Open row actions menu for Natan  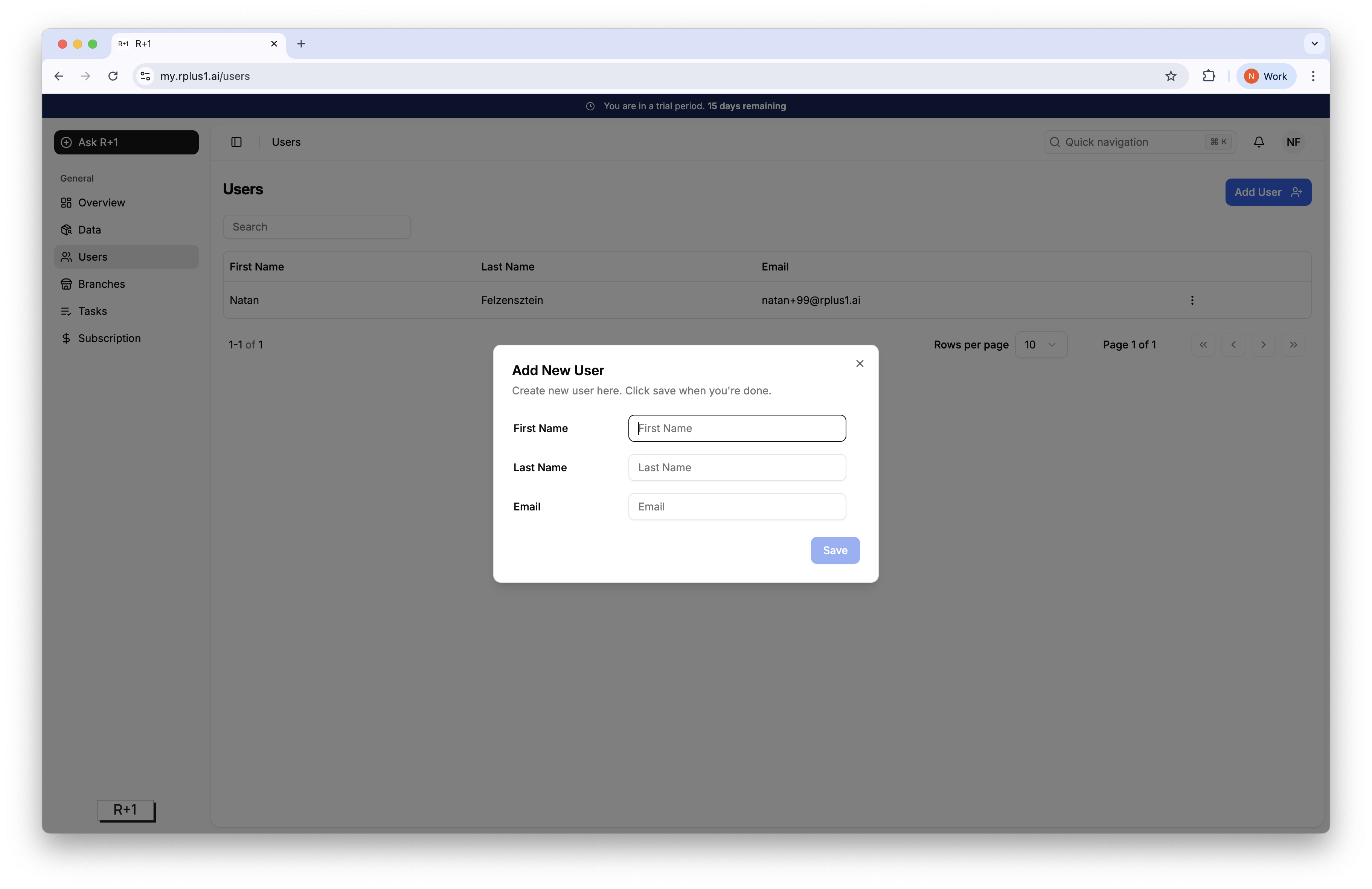pos(1192,300)
